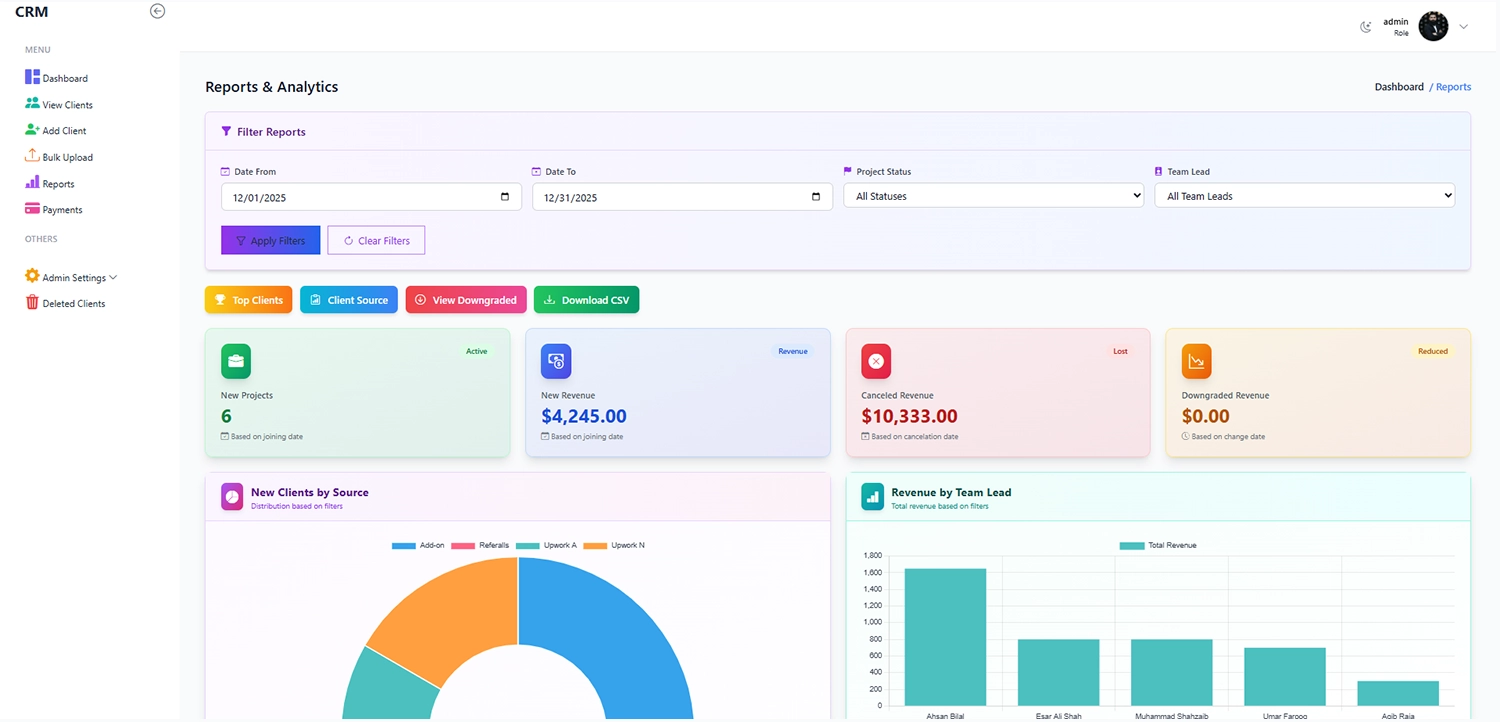The height and width of the screenshot is (722, 1500).
Task: Click the Add Client person-plus icon
Action: click(x=32, y=130)
